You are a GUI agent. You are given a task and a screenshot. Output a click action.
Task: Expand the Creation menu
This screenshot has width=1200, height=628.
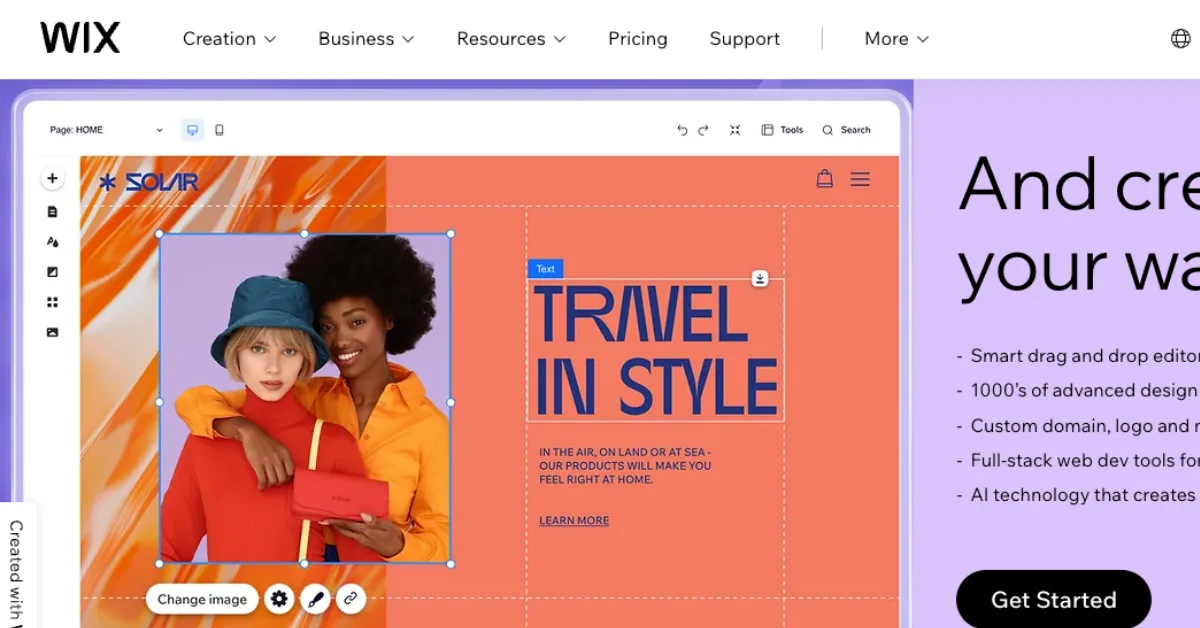[229, 39]
